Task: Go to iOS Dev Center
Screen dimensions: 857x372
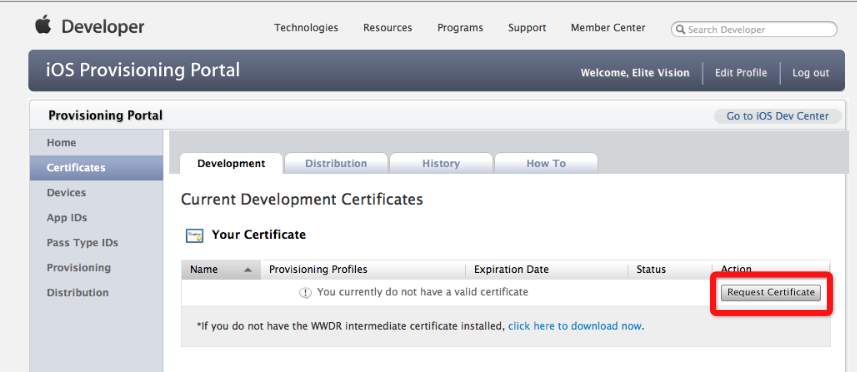Action: [x=777, y=116]
